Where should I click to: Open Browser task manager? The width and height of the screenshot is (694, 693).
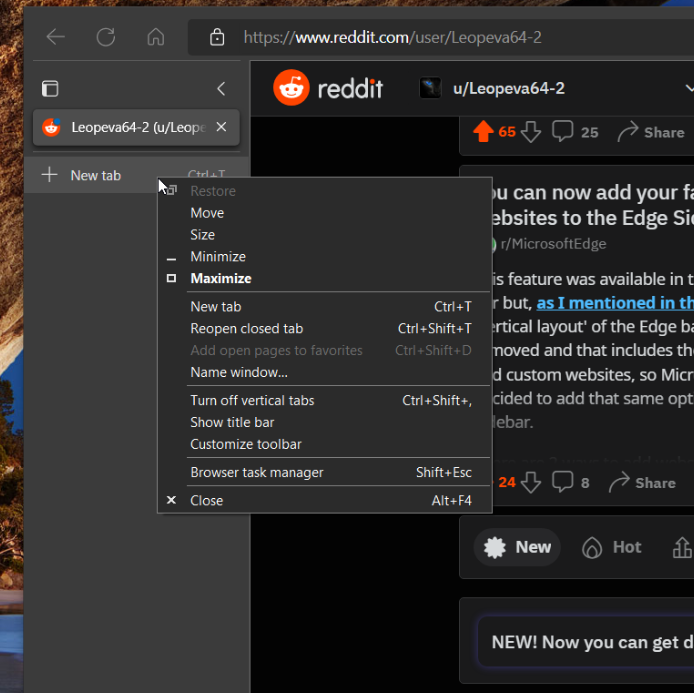pos(324,473)
